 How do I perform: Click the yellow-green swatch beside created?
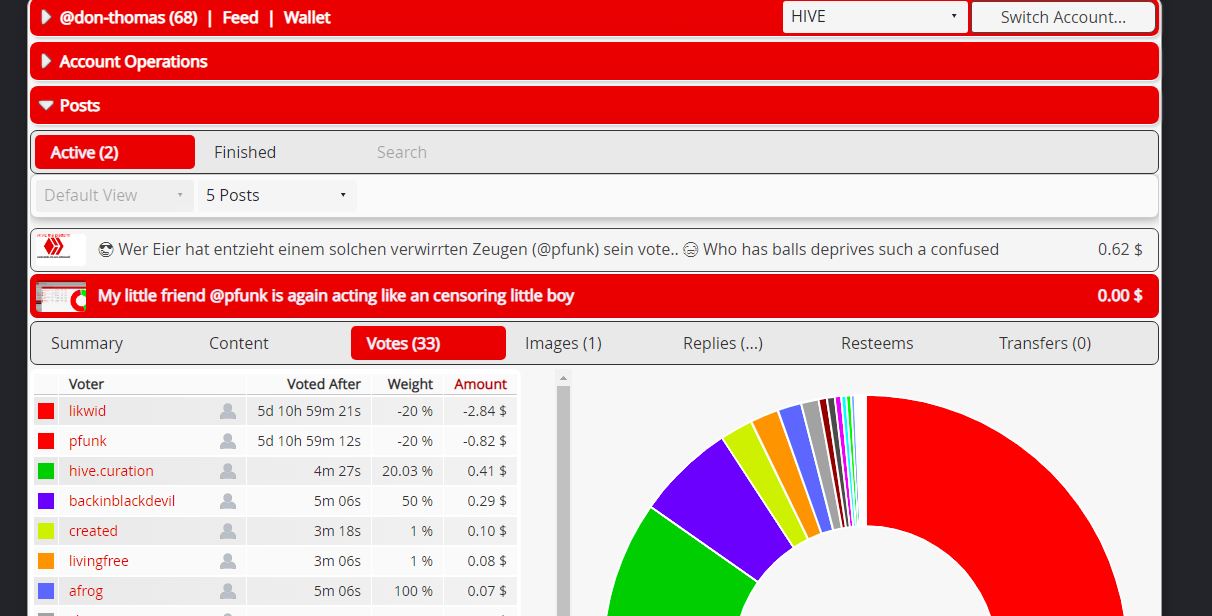pos(46,531)
